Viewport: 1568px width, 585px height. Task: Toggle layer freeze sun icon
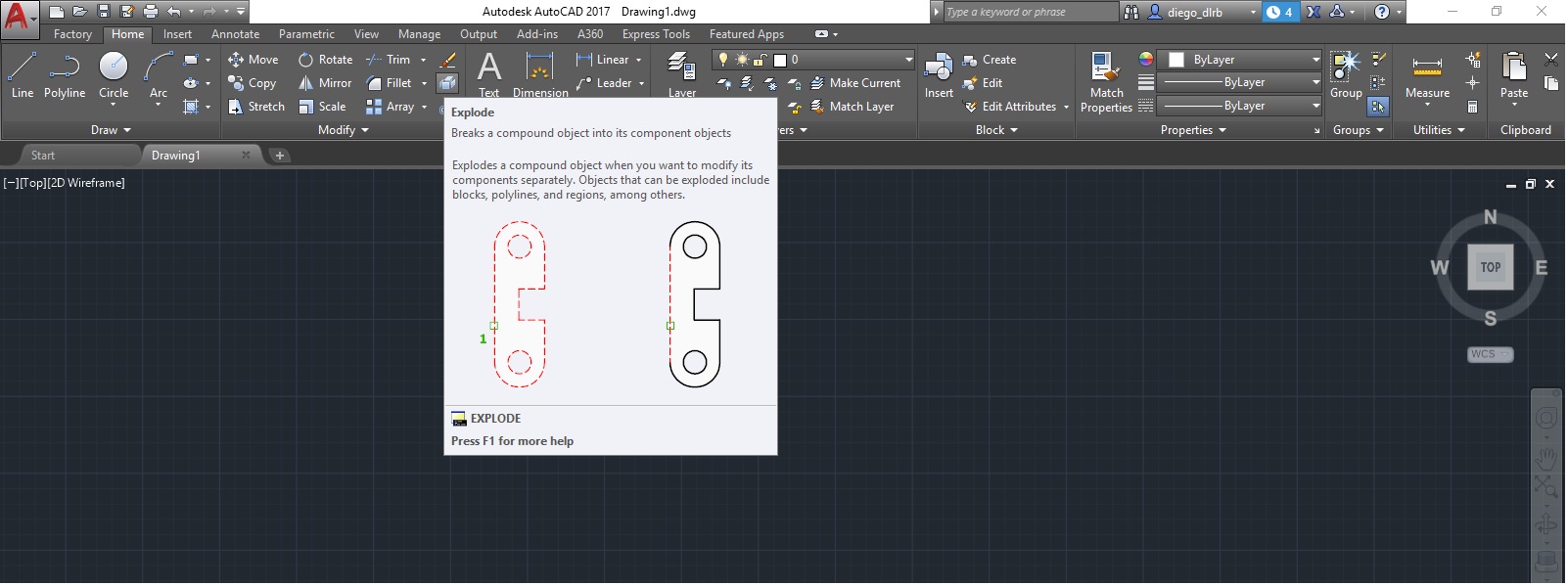[x=742, y=60]
